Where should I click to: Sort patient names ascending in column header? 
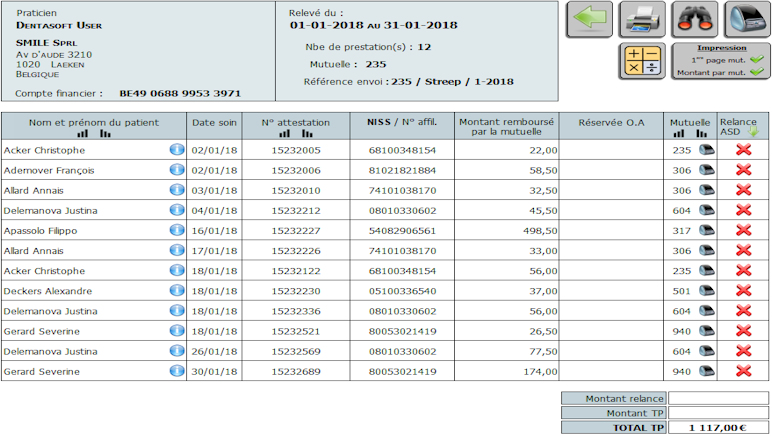coord(84,133)
